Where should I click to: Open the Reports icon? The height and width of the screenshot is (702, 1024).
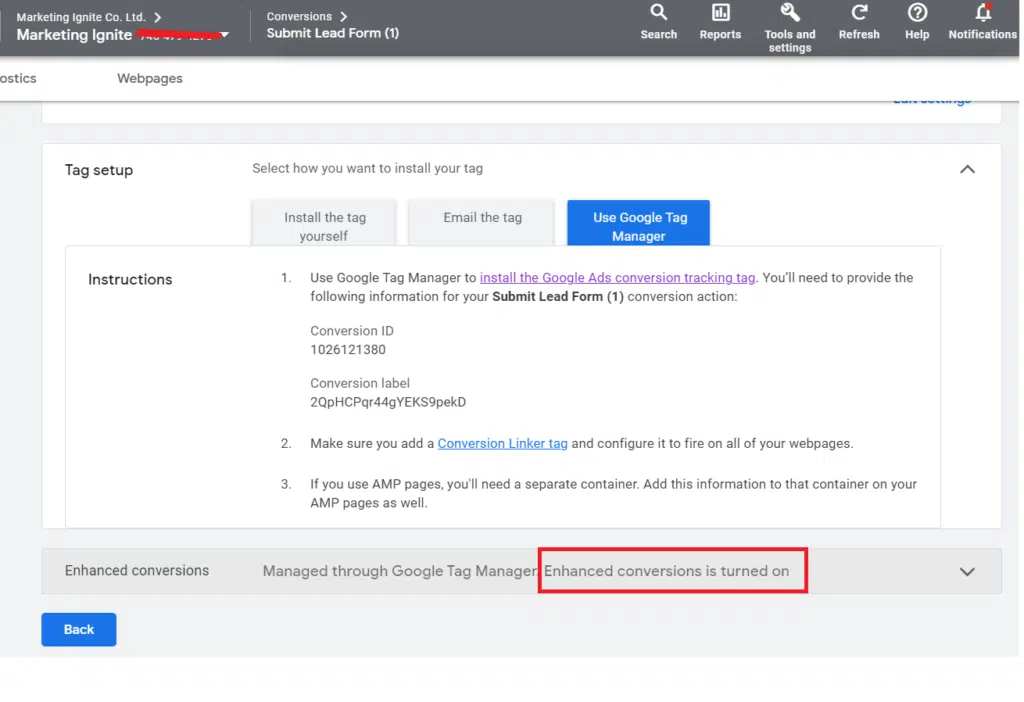point(720,14)
